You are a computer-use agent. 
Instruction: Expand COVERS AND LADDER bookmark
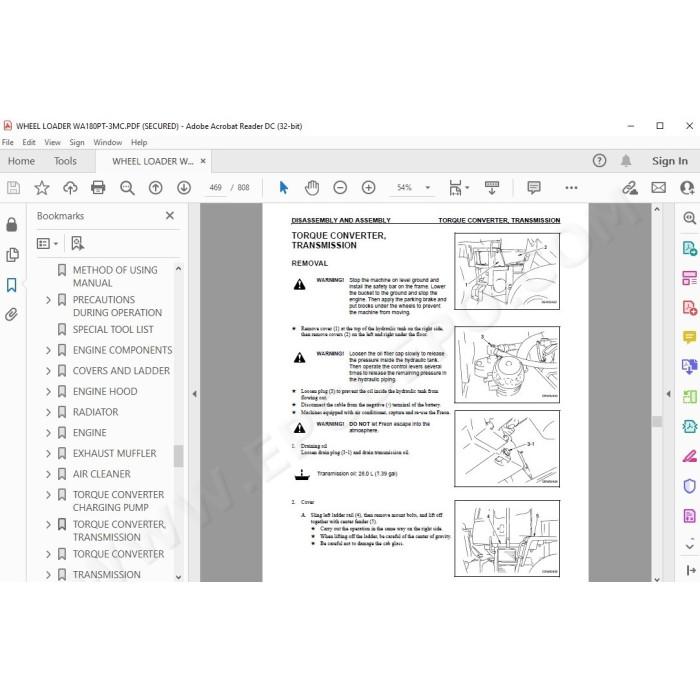tap(48, 371)
